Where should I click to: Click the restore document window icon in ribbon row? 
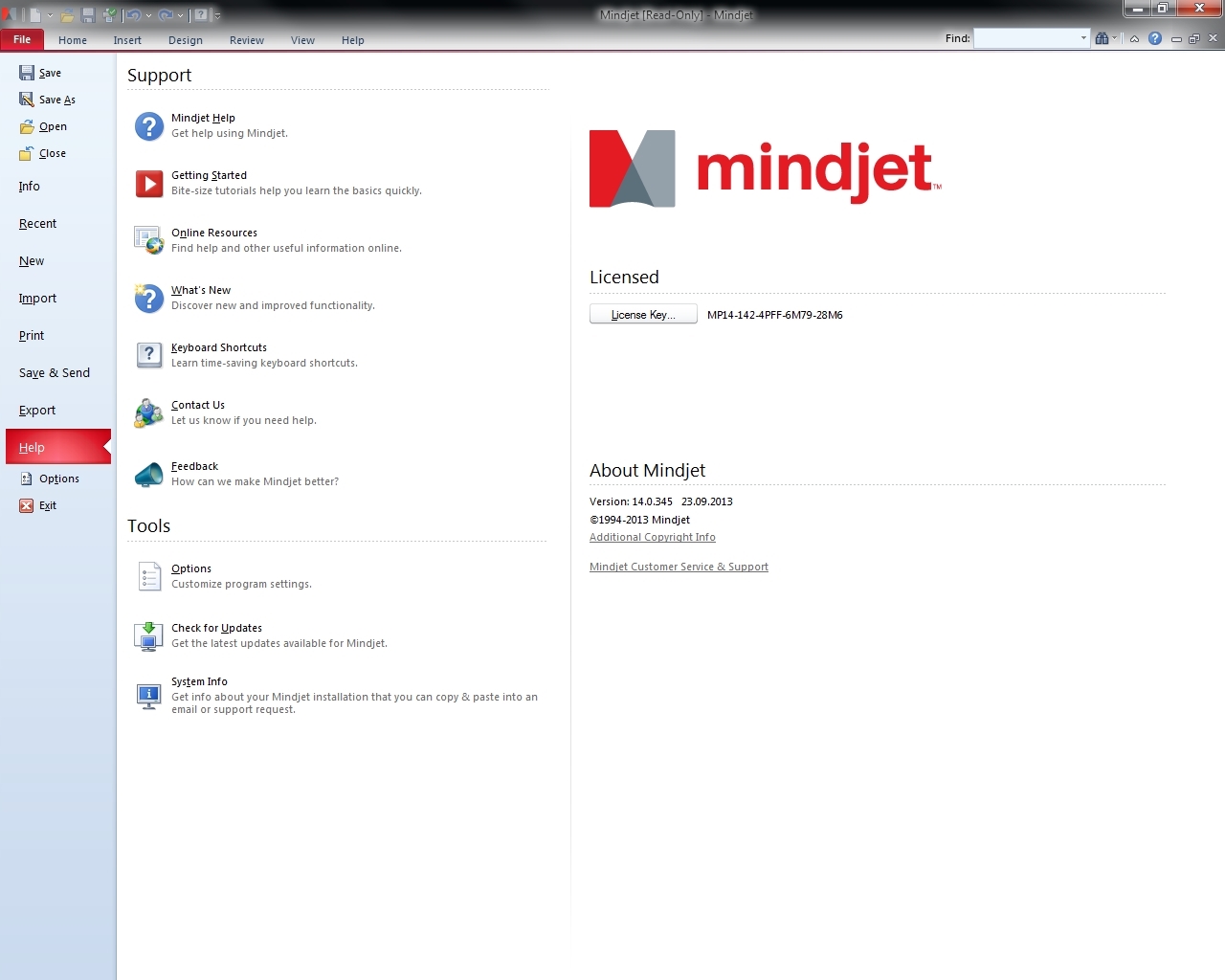pos(1193,39)
